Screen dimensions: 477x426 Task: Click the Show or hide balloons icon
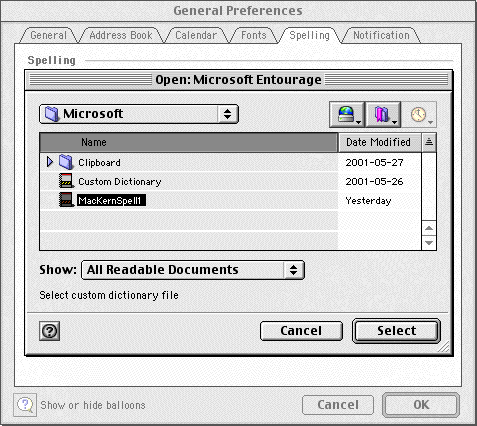pyautogui.click(x=25, y=405)
